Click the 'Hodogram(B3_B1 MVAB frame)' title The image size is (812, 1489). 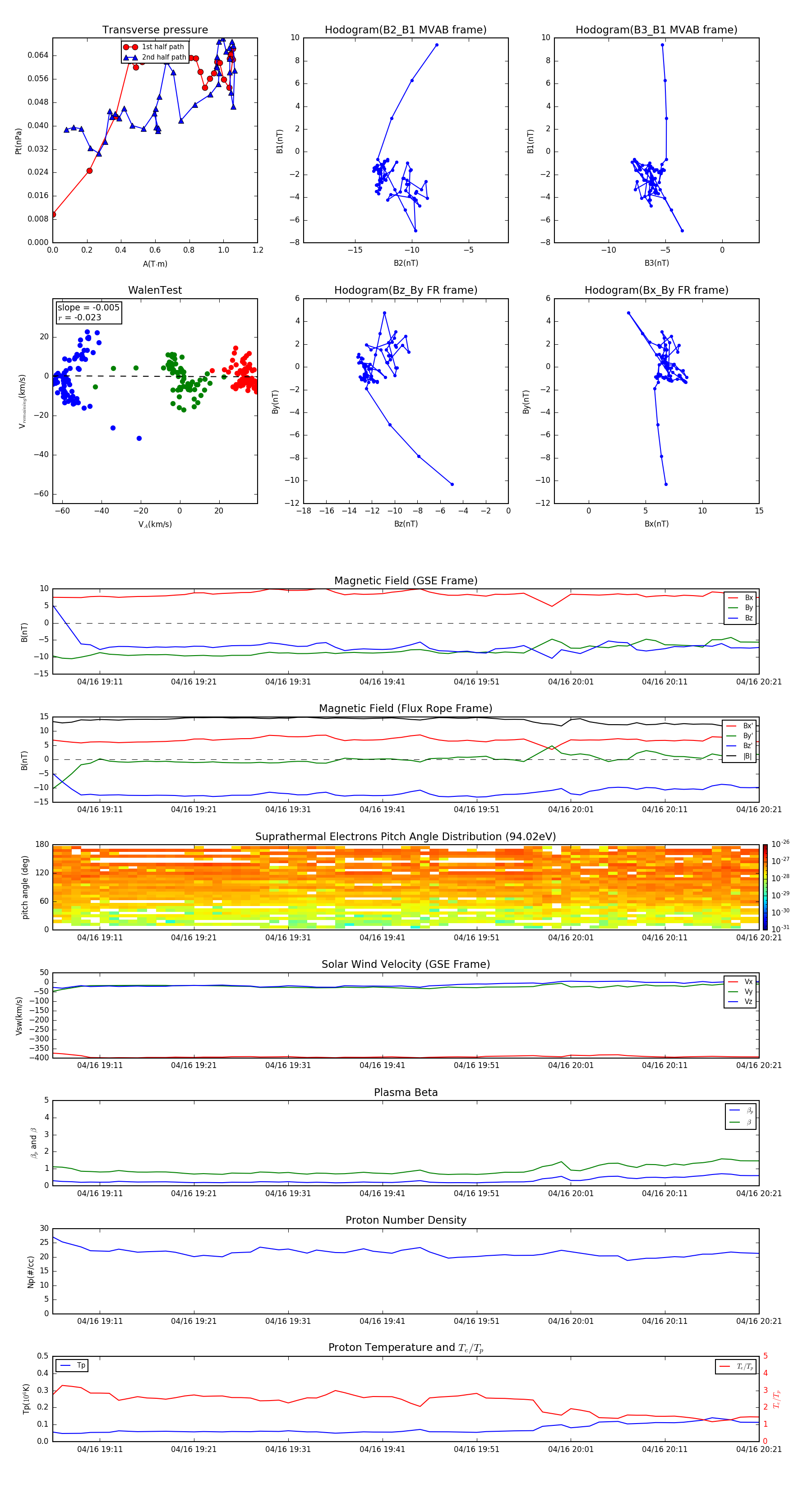point(656,29)
